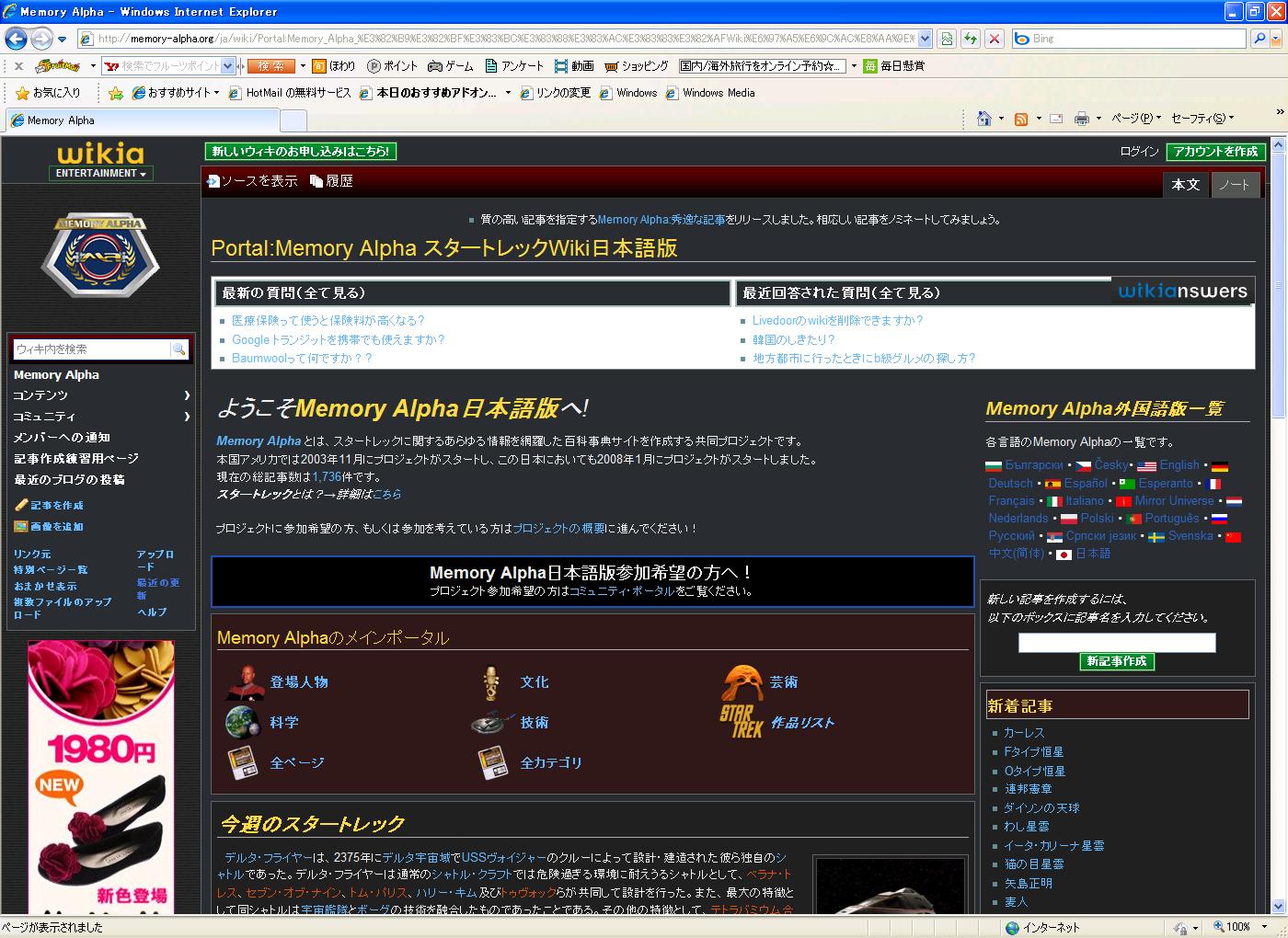Viewport: 1288px width, 938px height.
Task: Open search provider dropdown next to magnifier
Action: coord(1276,39)
